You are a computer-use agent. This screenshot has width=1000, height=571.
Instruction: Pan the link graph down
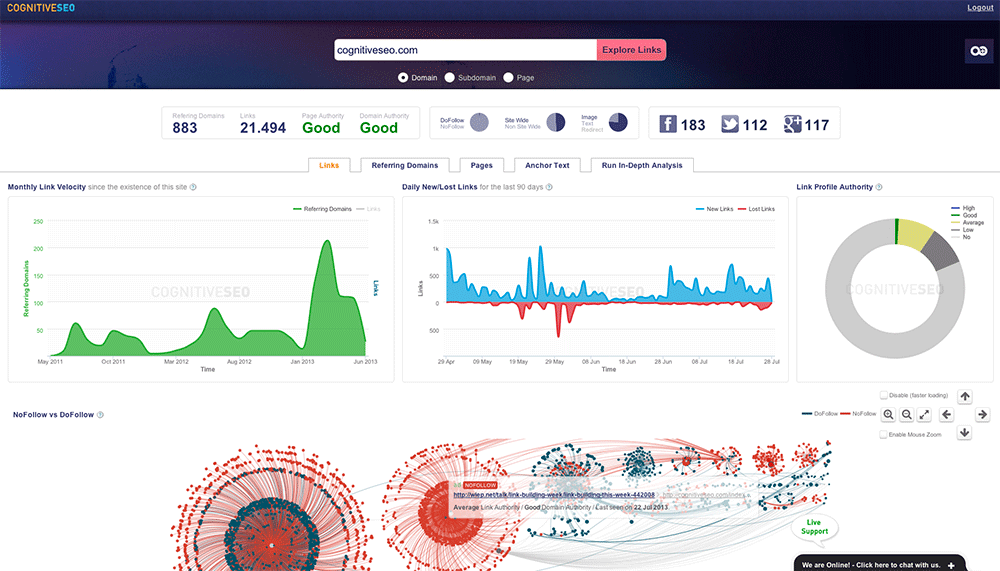(965, 433)
